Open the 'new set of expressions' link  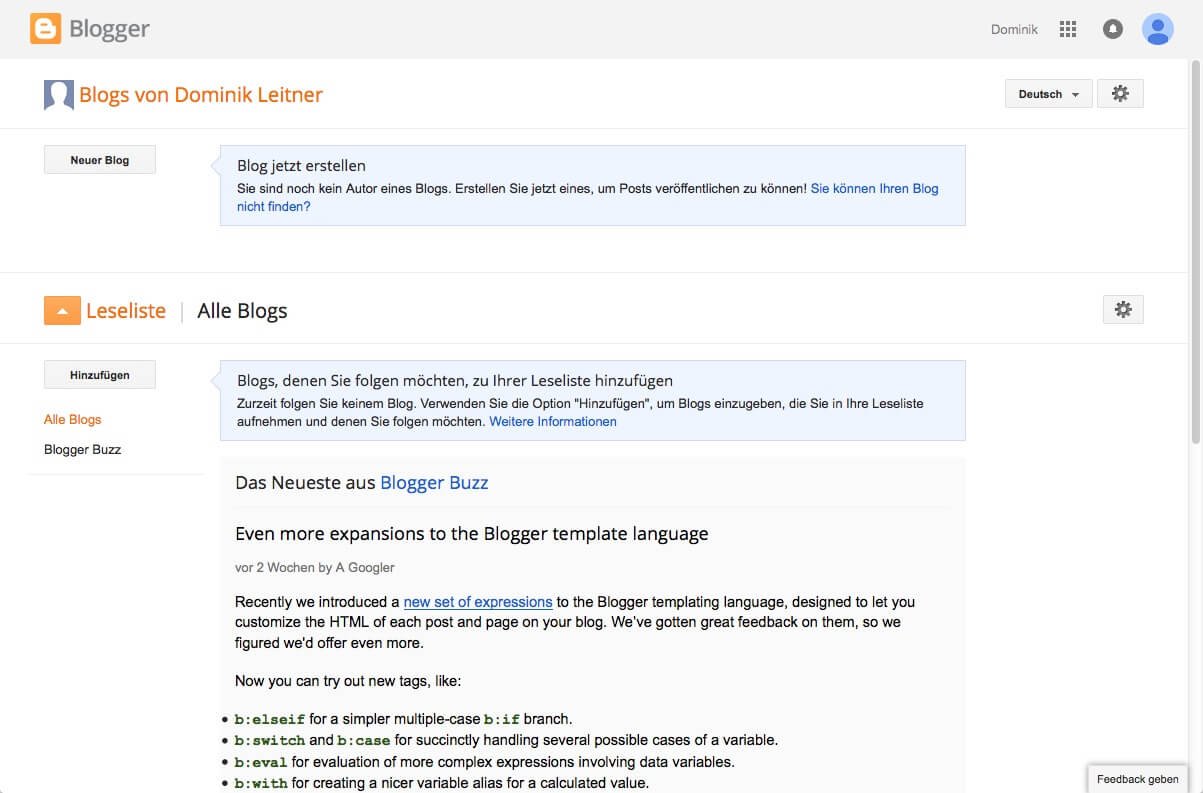click(x=477, y=601)
